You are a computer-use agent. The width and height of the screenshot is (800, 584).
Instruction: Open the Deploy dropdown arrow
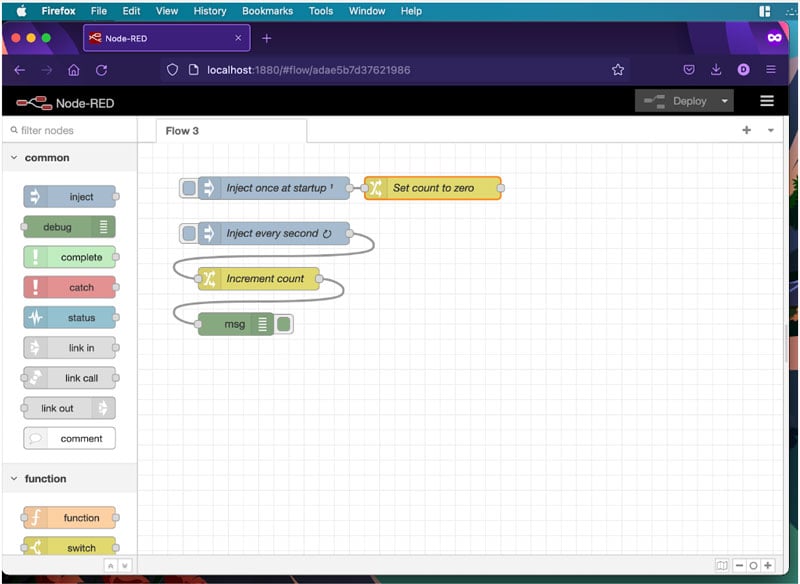tap(724, 101)
